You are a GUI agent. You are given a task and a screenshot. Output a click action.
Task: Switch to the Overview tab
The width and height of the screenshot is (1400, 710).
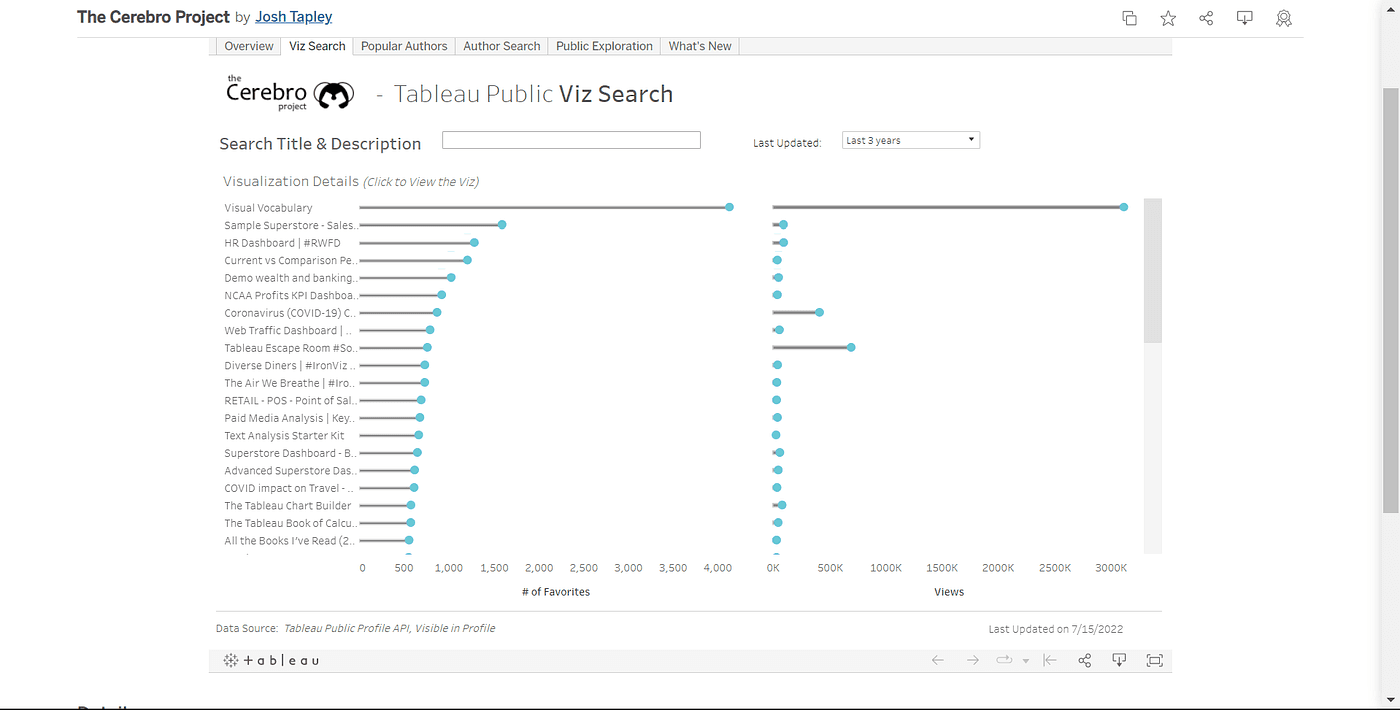coord(249,46)
